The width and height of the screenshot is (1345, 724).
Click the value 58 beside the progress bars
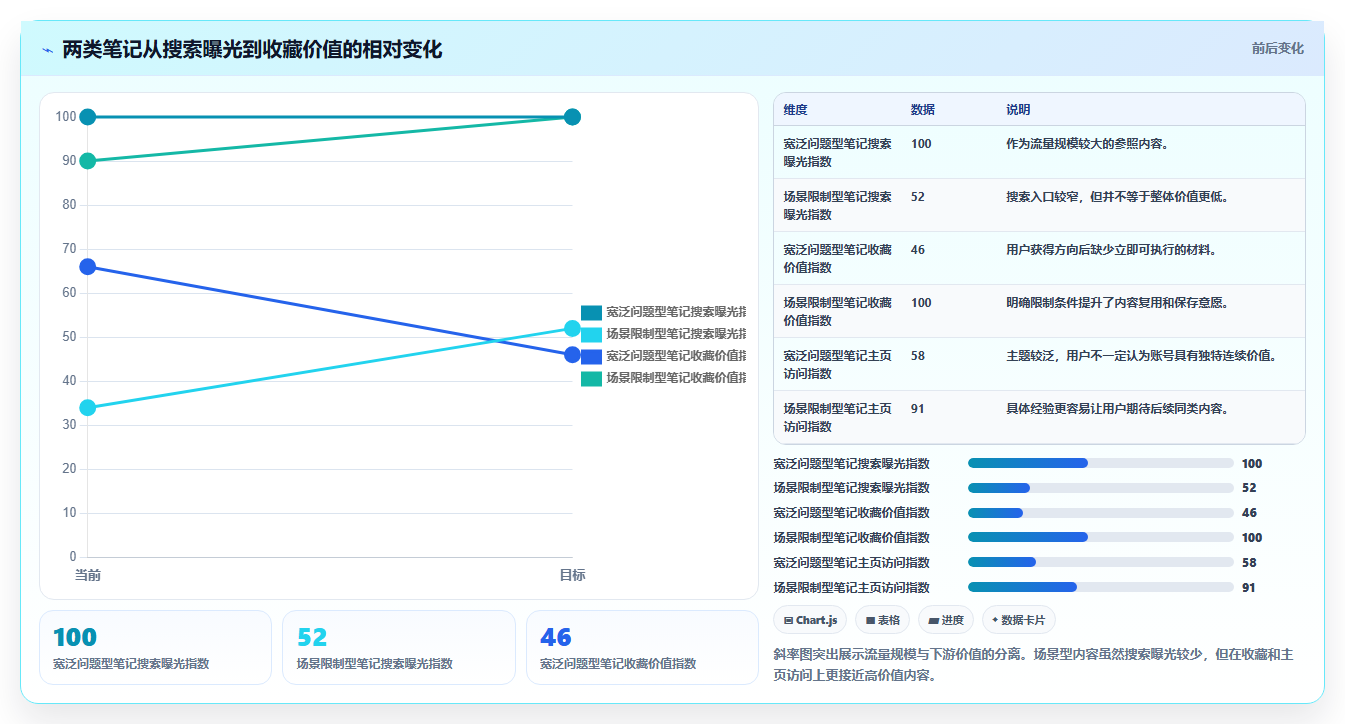[x=1248, y=563]
